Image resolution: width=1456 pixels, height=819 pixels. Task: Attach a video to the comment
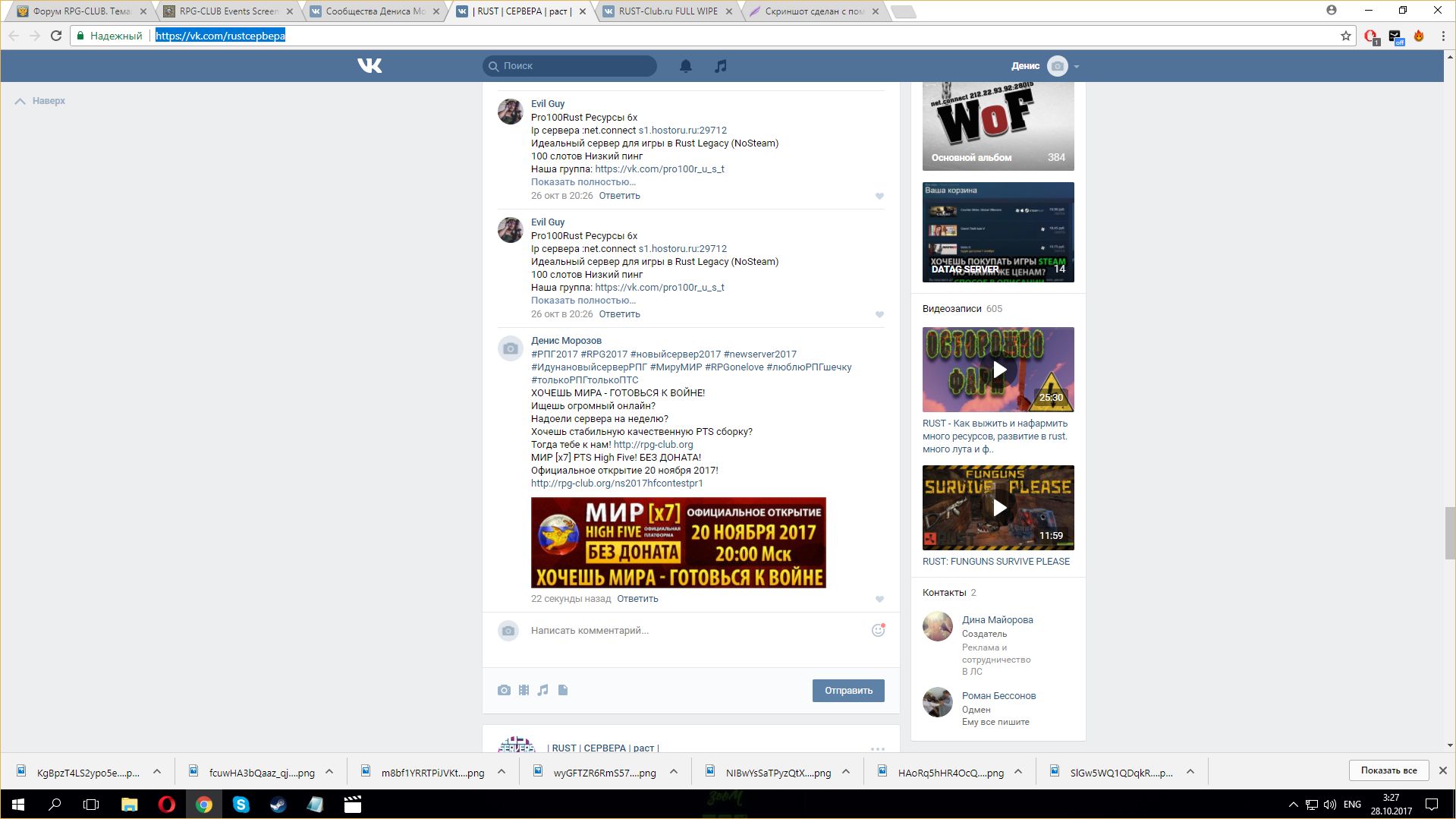pos(524,690)
